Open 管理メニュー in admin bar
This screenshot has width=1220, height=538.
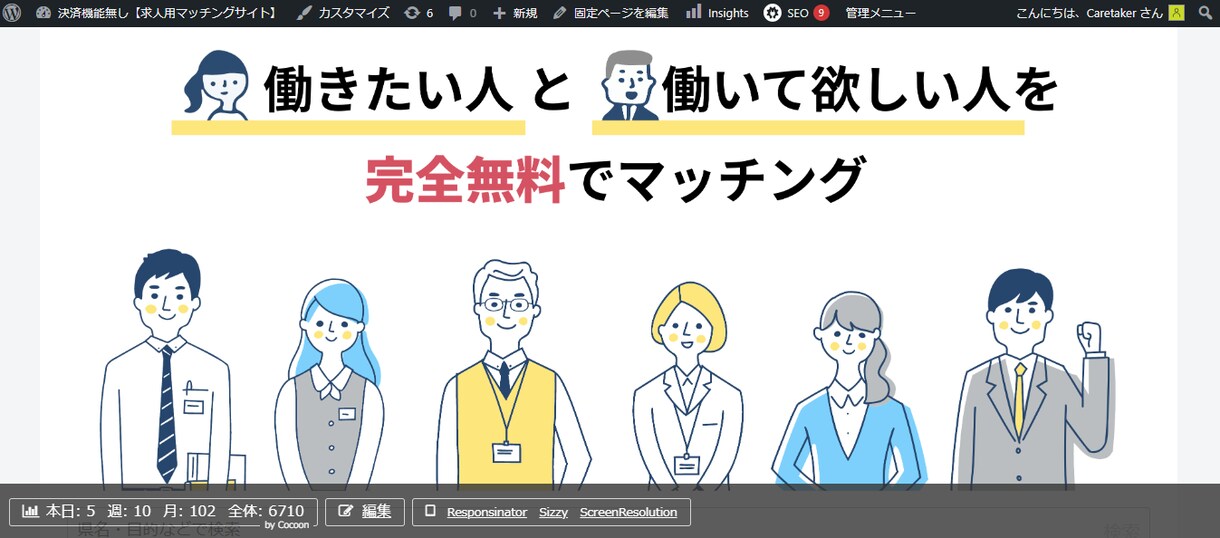coord(880,13)
